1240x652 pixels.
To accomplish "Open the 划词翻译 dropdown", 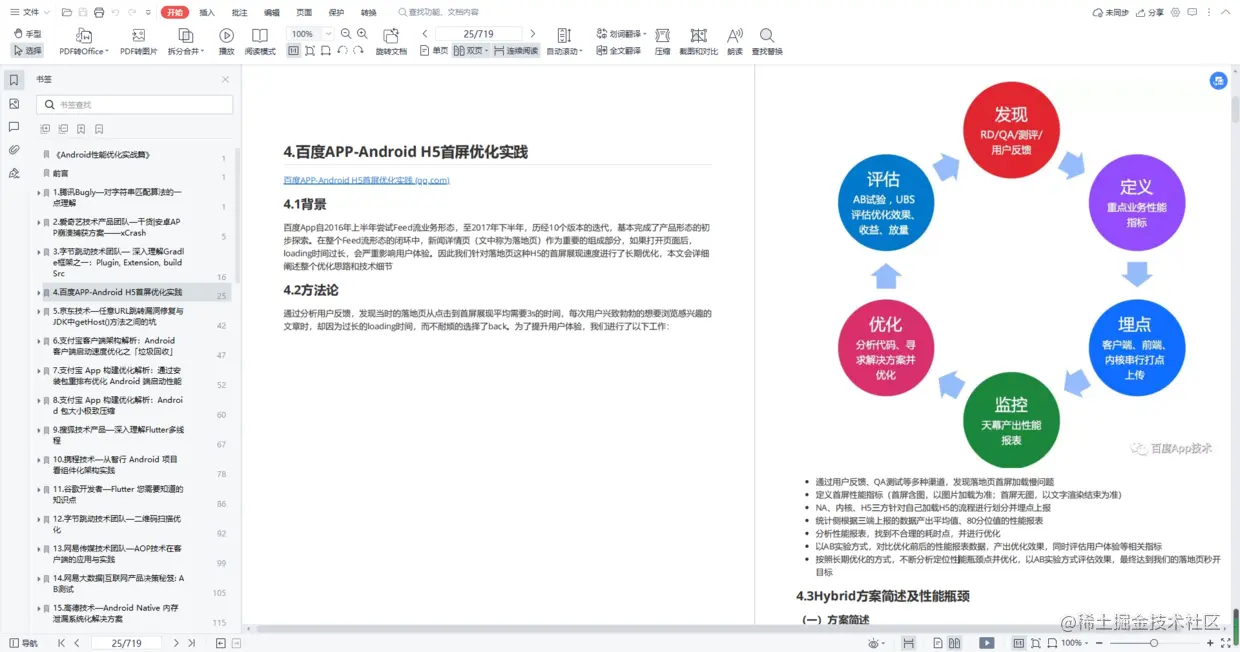I will tap(621, 34).
